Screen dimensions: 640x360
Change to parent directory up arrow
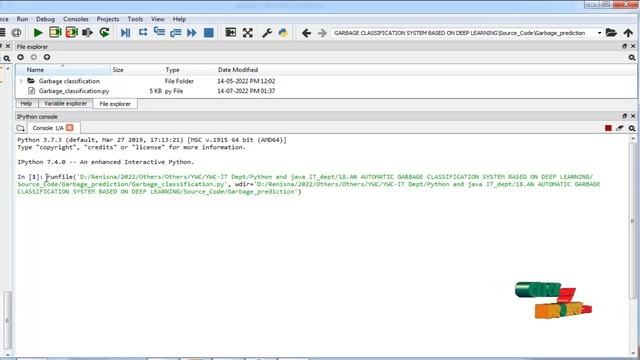(x=628, y=33)
